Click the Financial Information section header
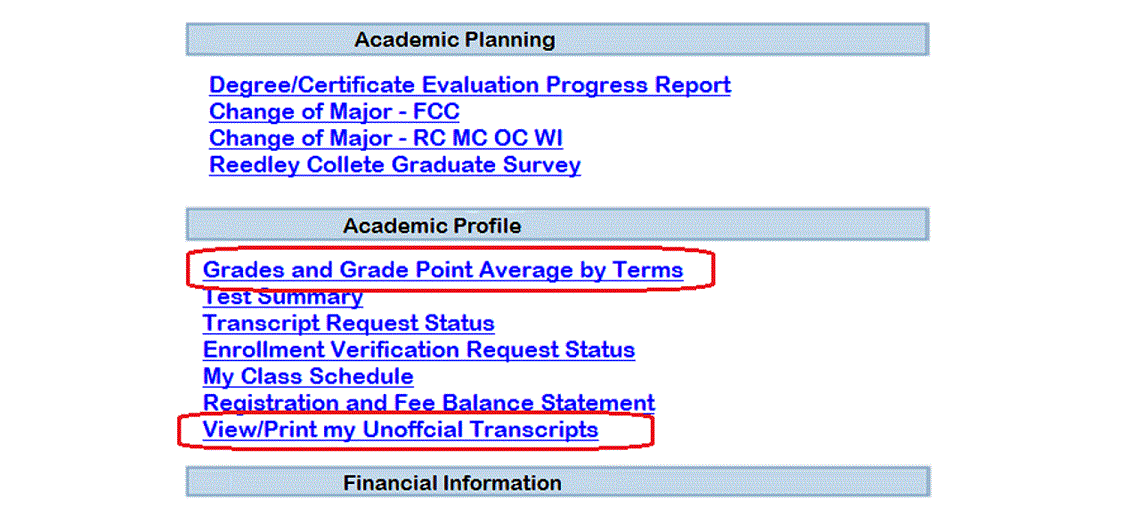 pyautogui.click(x=556, y=483)
